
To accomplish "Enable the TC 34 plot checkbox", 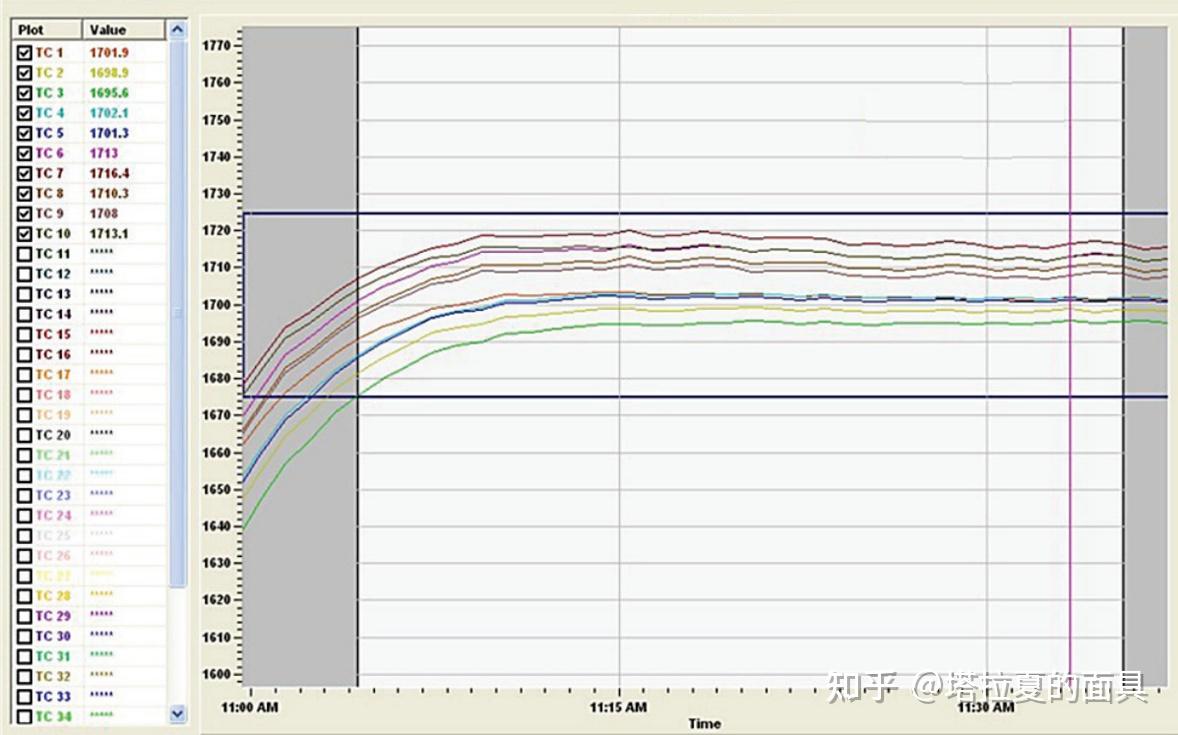I will point(24,716).
